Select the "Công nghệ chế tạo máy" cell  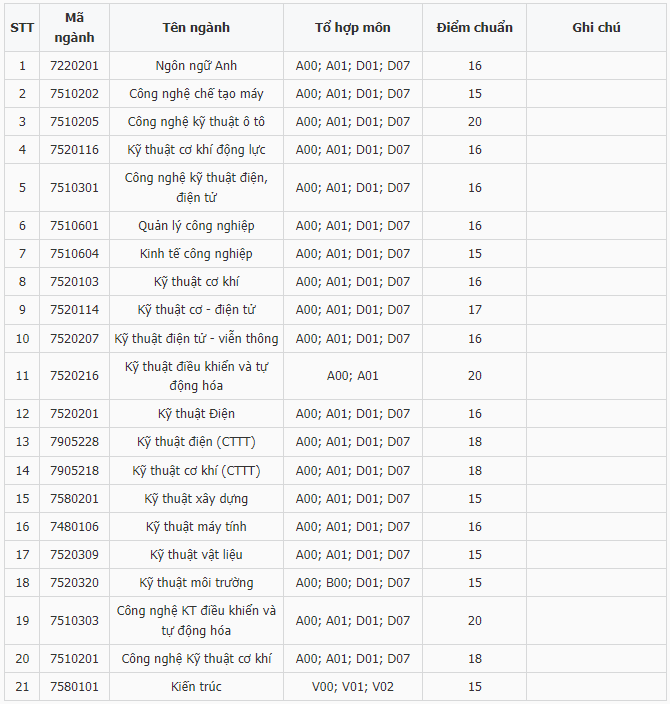point(196,93)
